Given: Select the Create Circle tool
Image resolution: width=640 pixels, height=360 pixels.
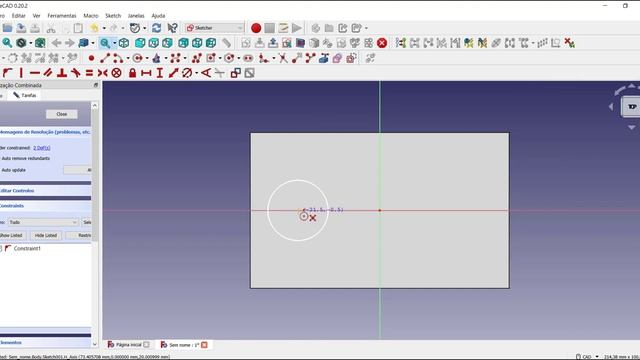Looking at the screenshot, I should tap(138, 58).
